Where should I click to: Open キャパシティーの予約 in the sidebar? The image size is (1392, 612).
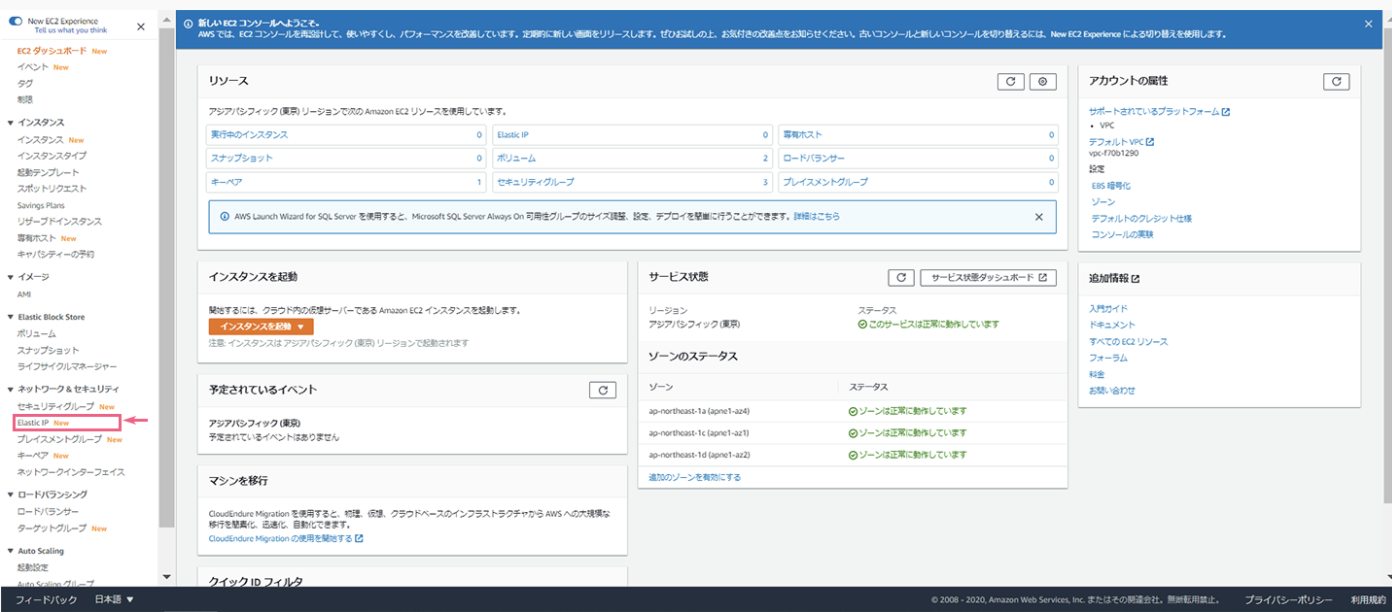pyautogui.click(x=56, y=254)
